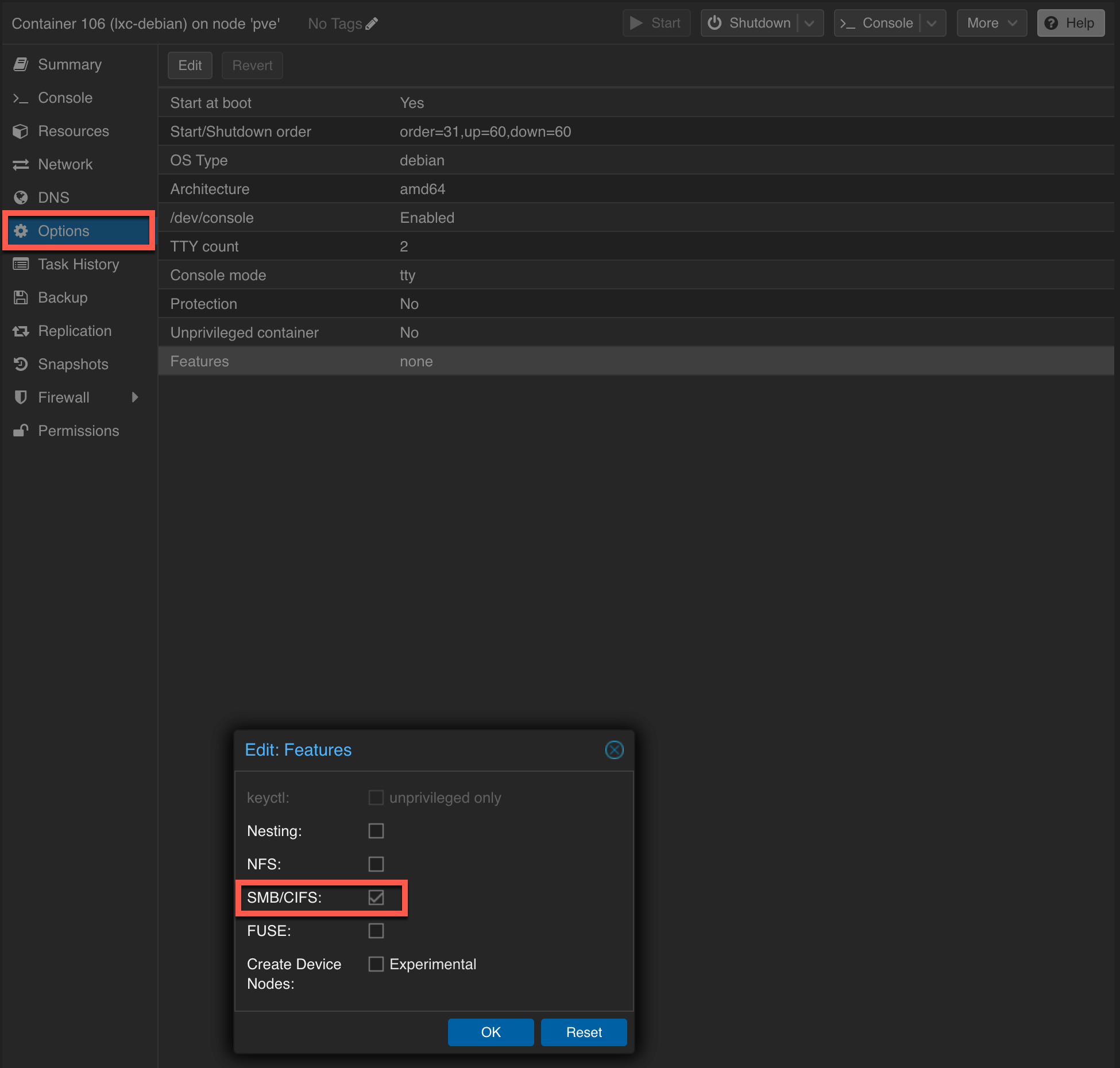1120x1068 pixels.
Task: Tick the FUSE checkbox
Action: pos(376,931)
